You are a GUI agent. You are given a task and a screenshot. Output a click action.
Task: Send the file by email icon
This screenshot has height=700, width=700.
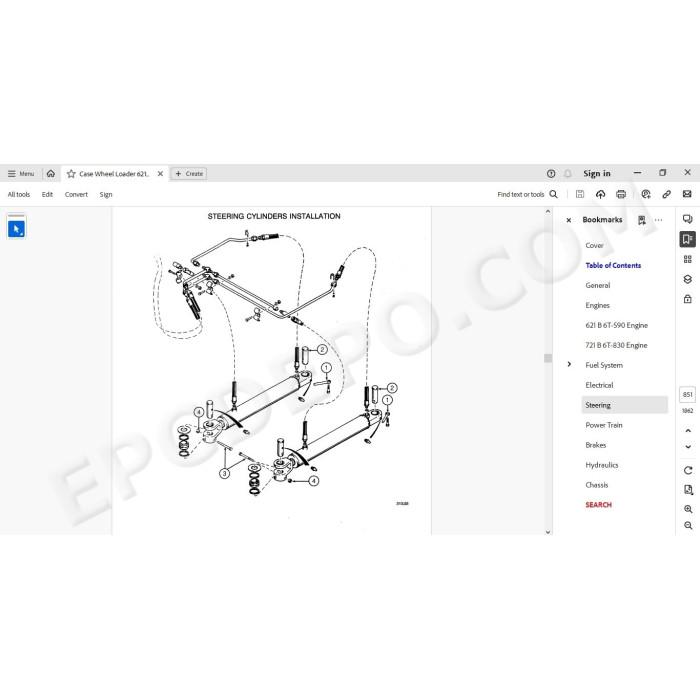pyautogui.click(x=687, y=194)
